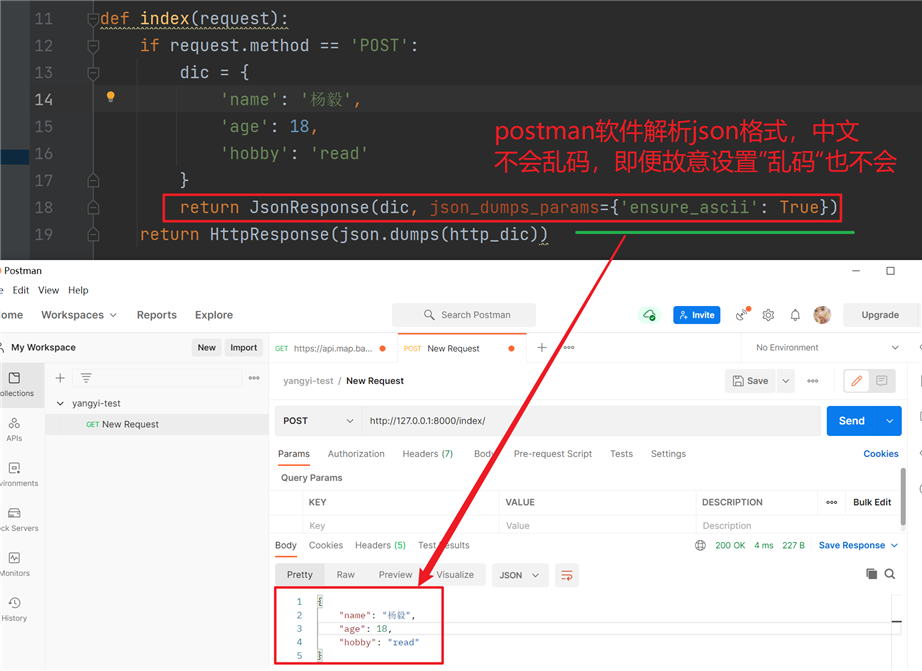Click the Search Postman field

[464, 315]
